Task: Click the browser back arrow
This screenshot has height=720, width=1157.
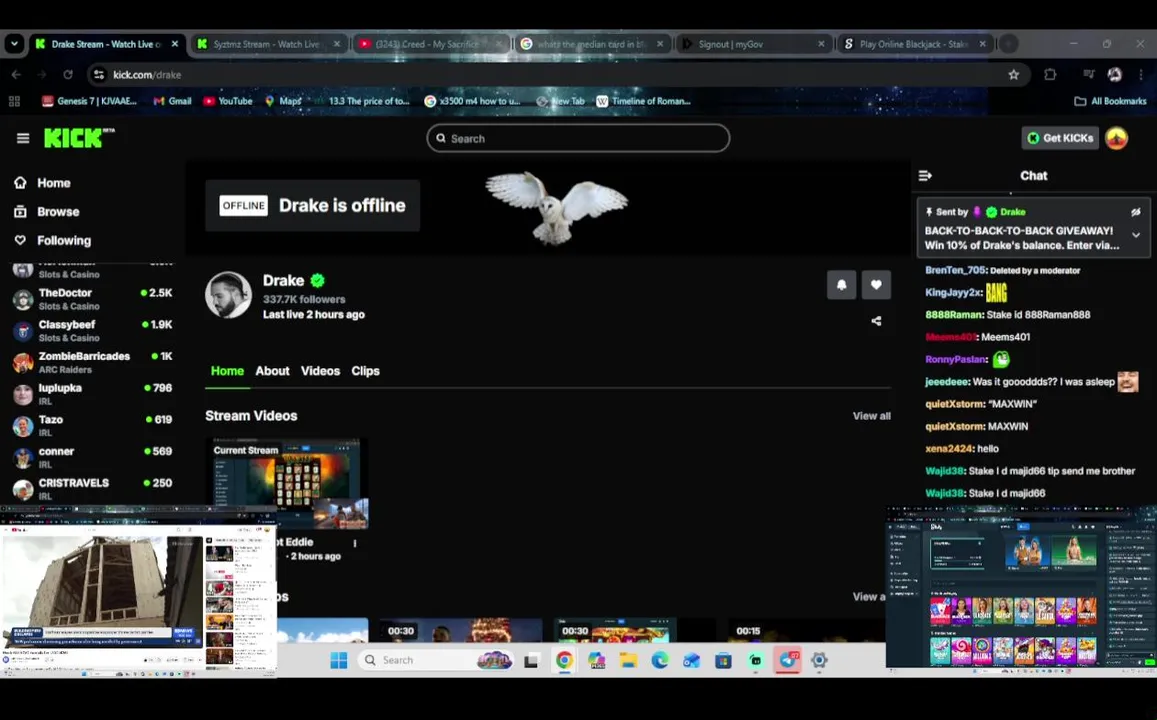Action: click(16, 75)
